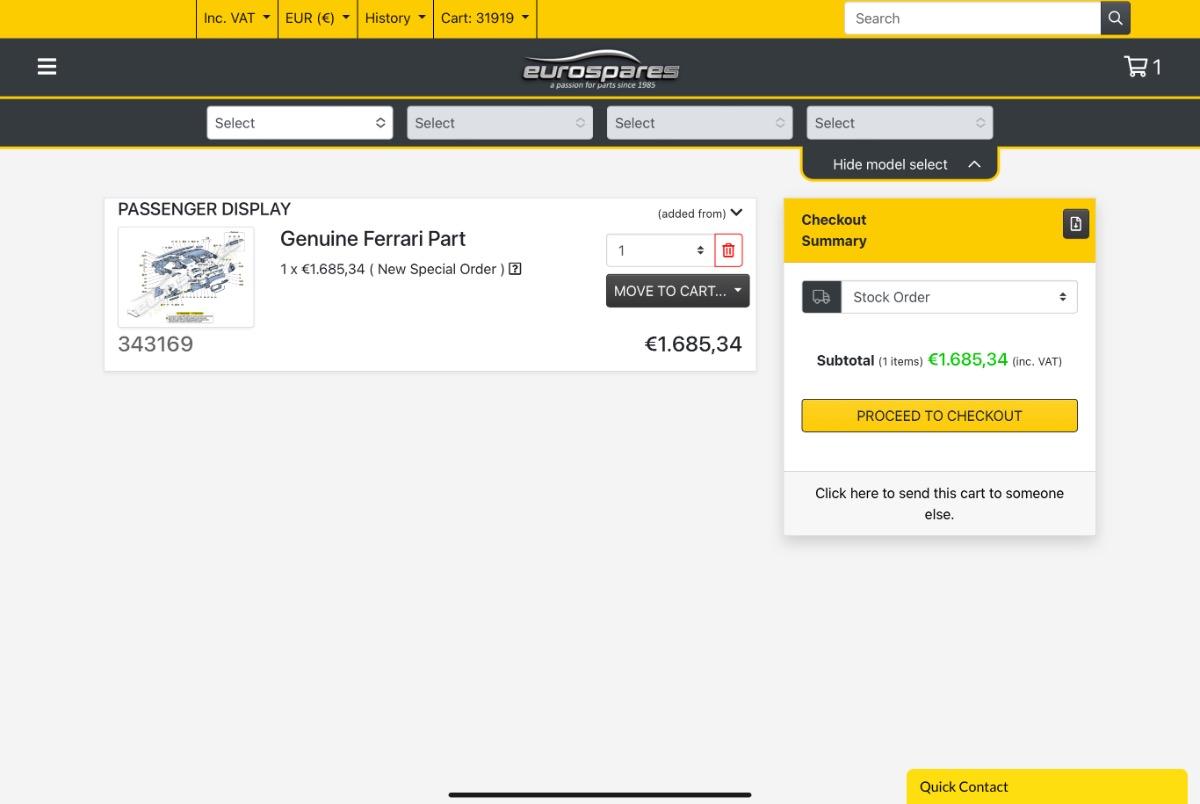
Task: Open the first model Select dropdown
Action: pyautogui.click(x=299, y=123)
